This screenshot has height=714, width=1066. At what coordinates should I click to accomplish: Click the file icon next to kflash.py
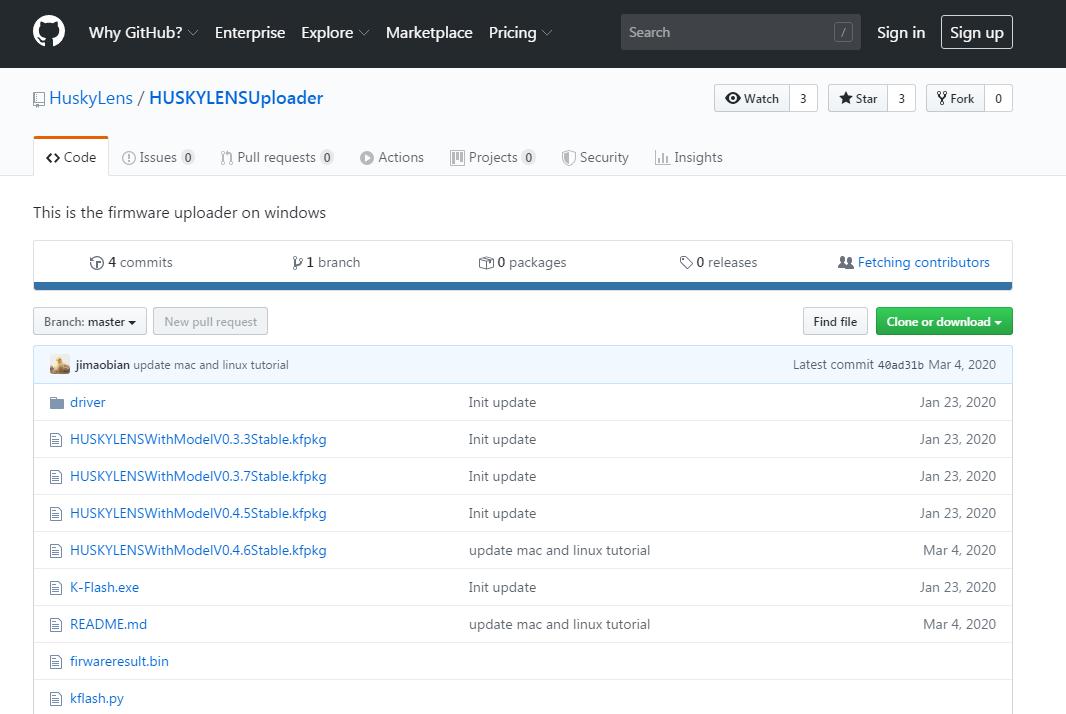tap(56, 698)
